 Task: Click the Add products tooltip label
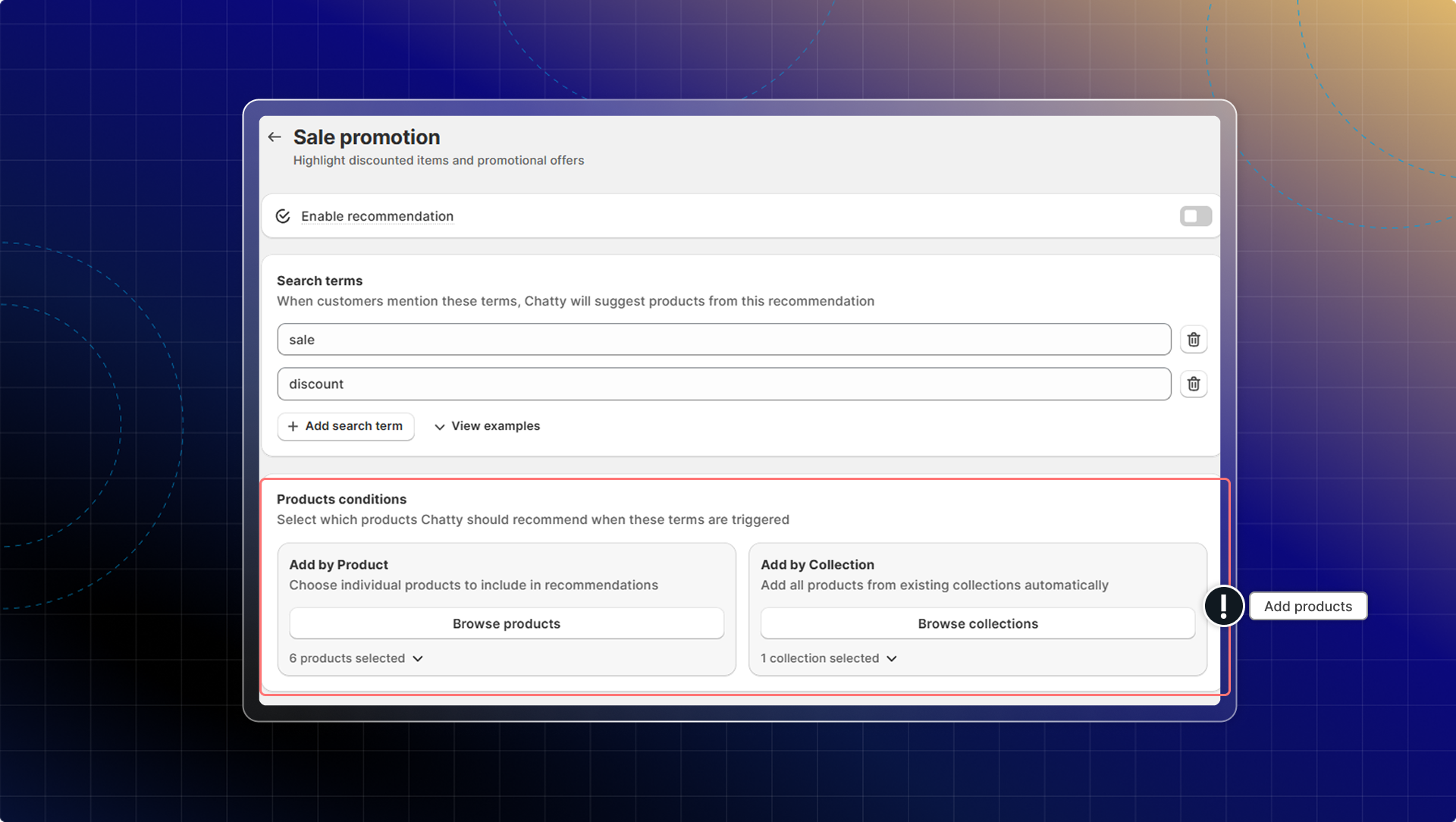(1307, 606)
